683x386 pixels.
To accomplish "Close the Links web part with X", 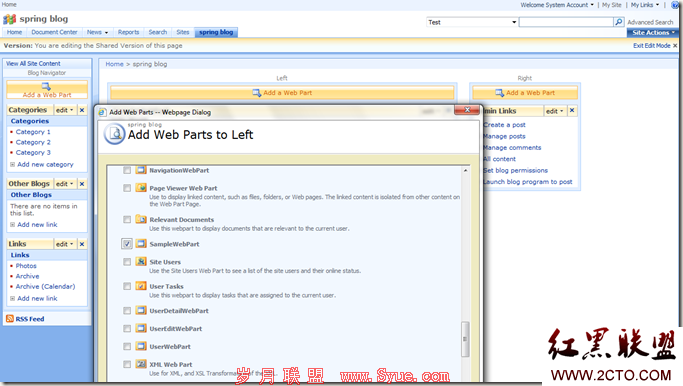I will pyautogui.click(x=82, y=244).
